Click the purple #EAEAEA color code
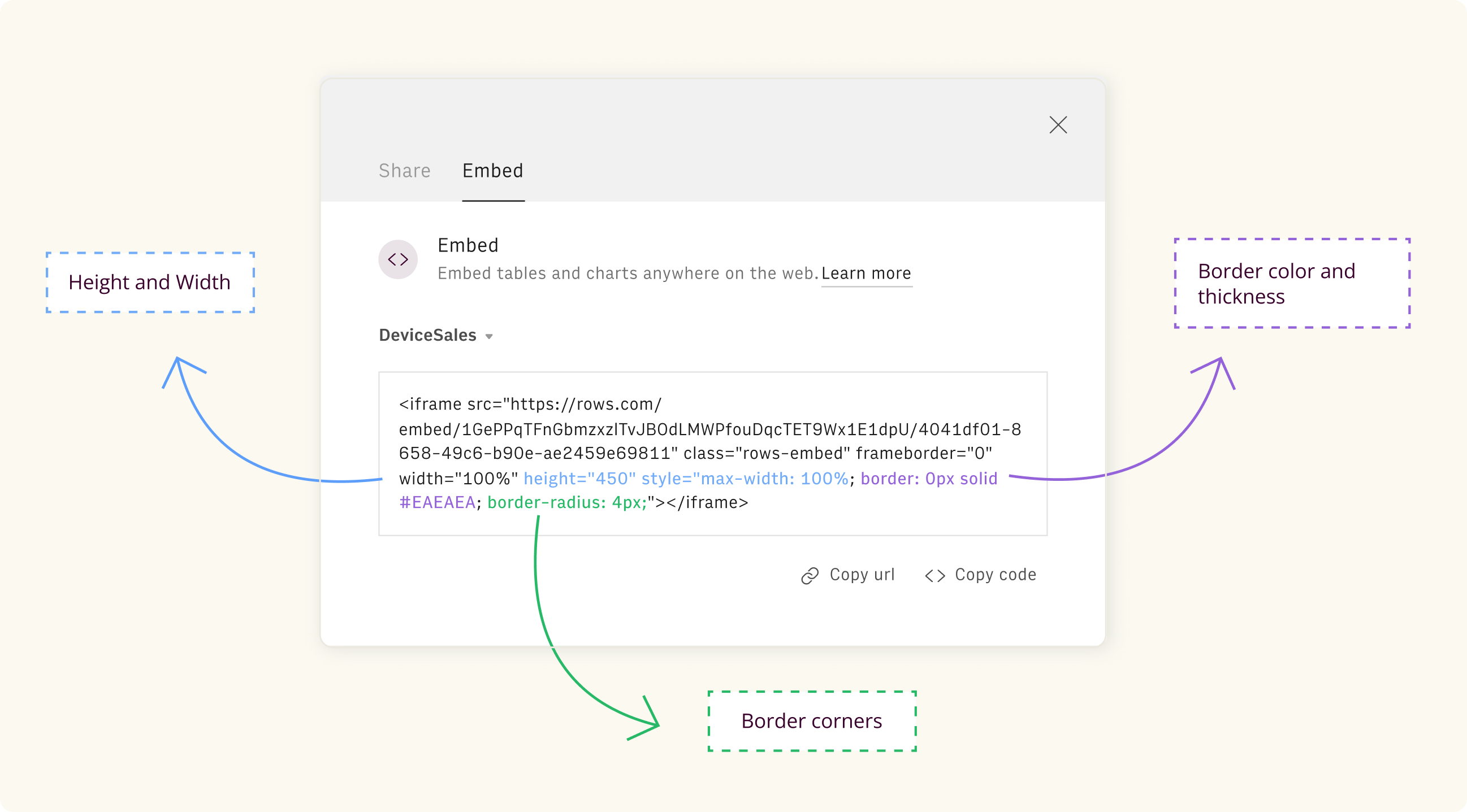This screenshot has width=1467, height=812. tap(437, 503)
